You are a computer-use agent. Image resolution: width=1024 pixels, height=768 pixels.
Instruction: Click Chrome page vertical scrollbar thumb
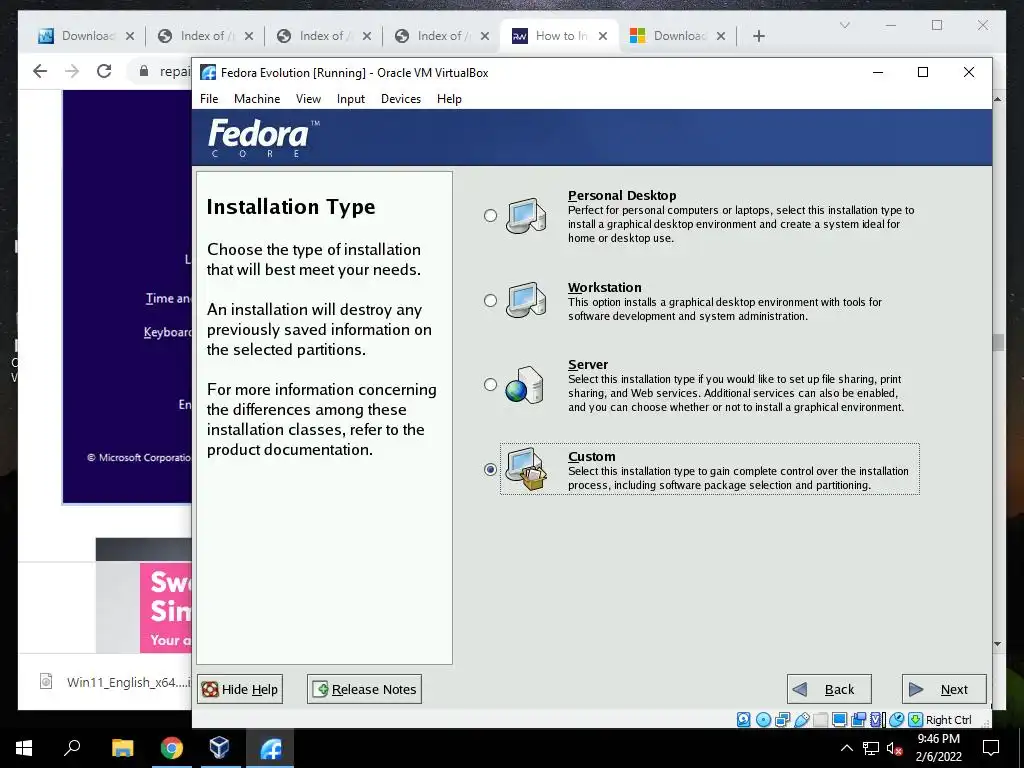997,342
